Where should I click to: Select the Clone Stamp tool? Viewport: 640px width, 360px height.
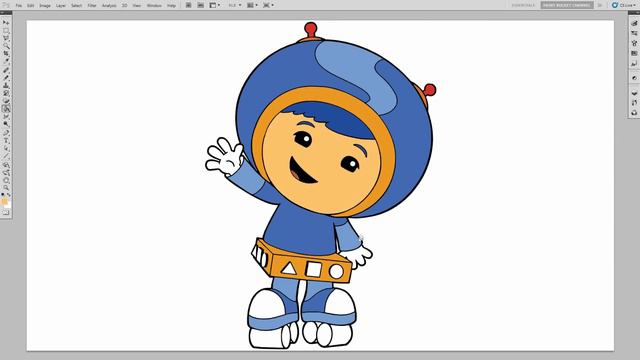[6, 85]
